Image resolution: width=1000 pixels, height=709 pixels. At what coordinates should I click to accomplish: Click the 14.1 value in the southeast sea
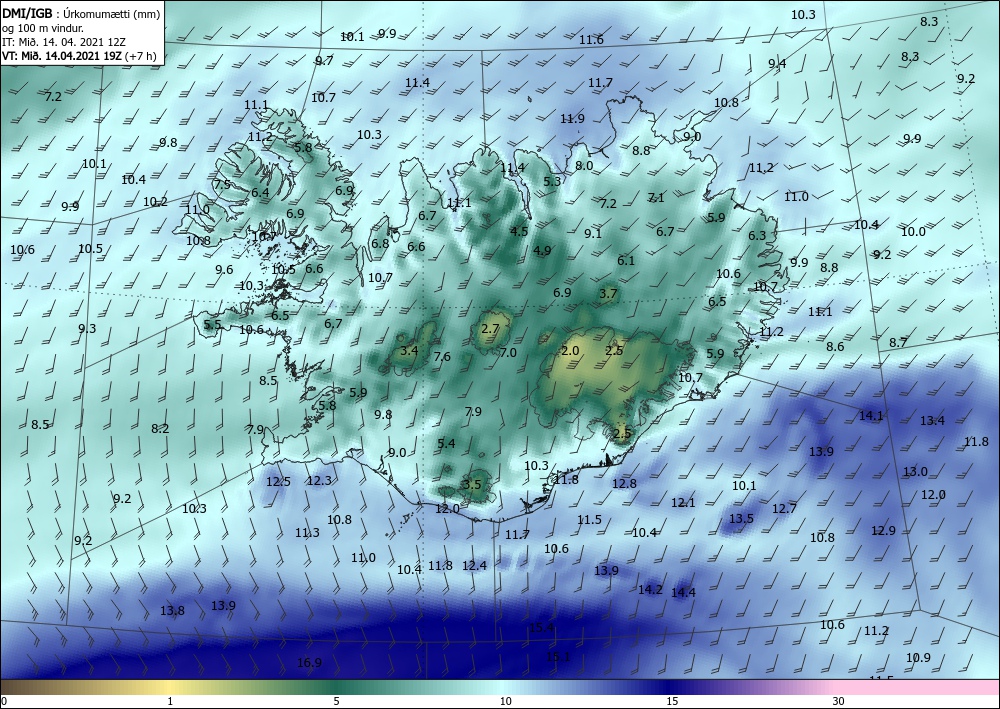tap(871, 416)
